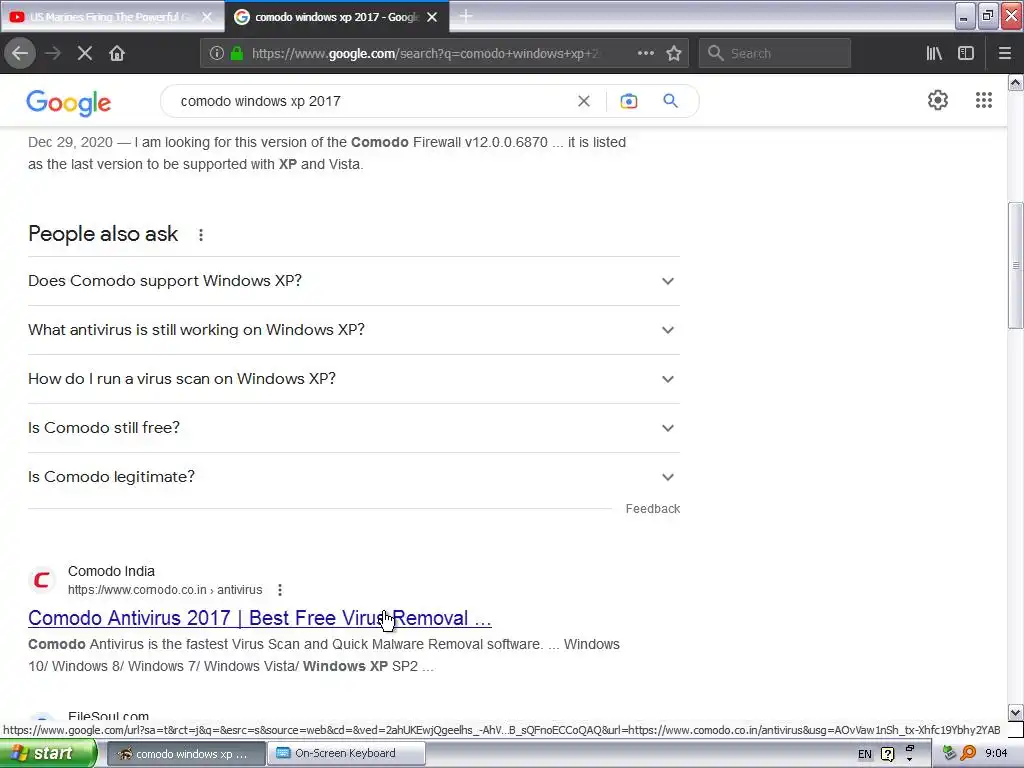Click the Firefox Search box
The height and width of the screenshot is (768, 1024).
[x=775, y=53]
